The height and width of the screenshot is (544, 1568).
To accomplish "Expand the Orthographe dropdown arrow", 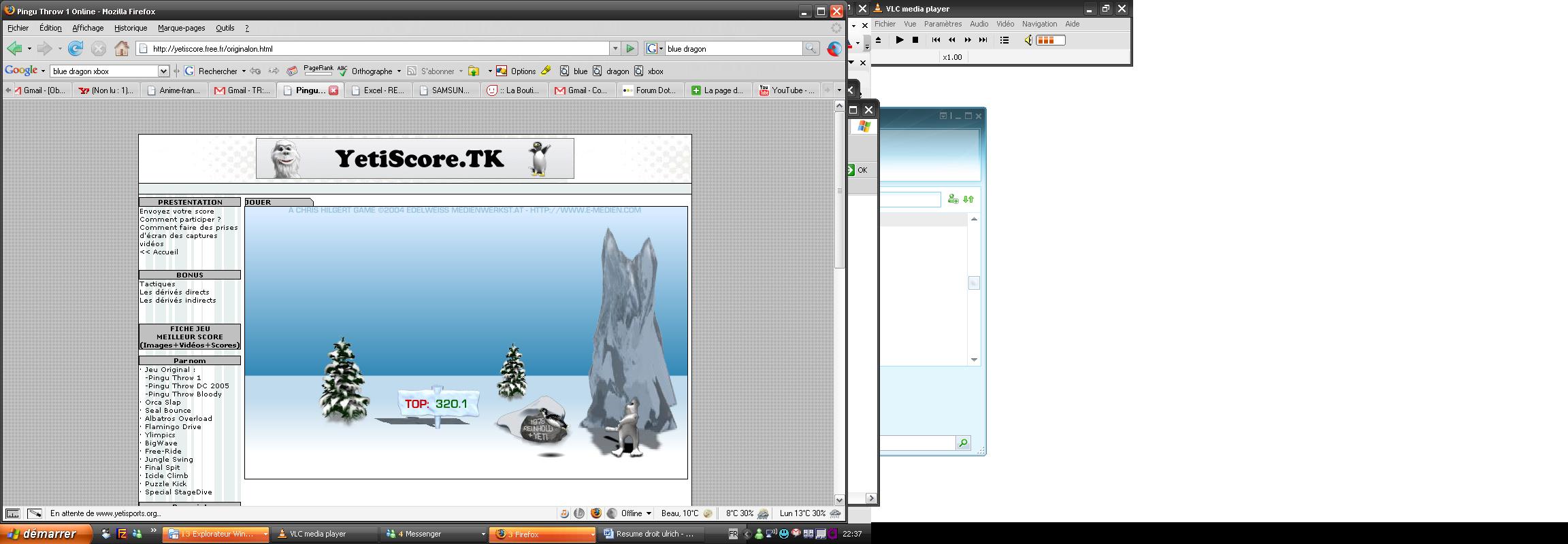I will click(399, 71).
